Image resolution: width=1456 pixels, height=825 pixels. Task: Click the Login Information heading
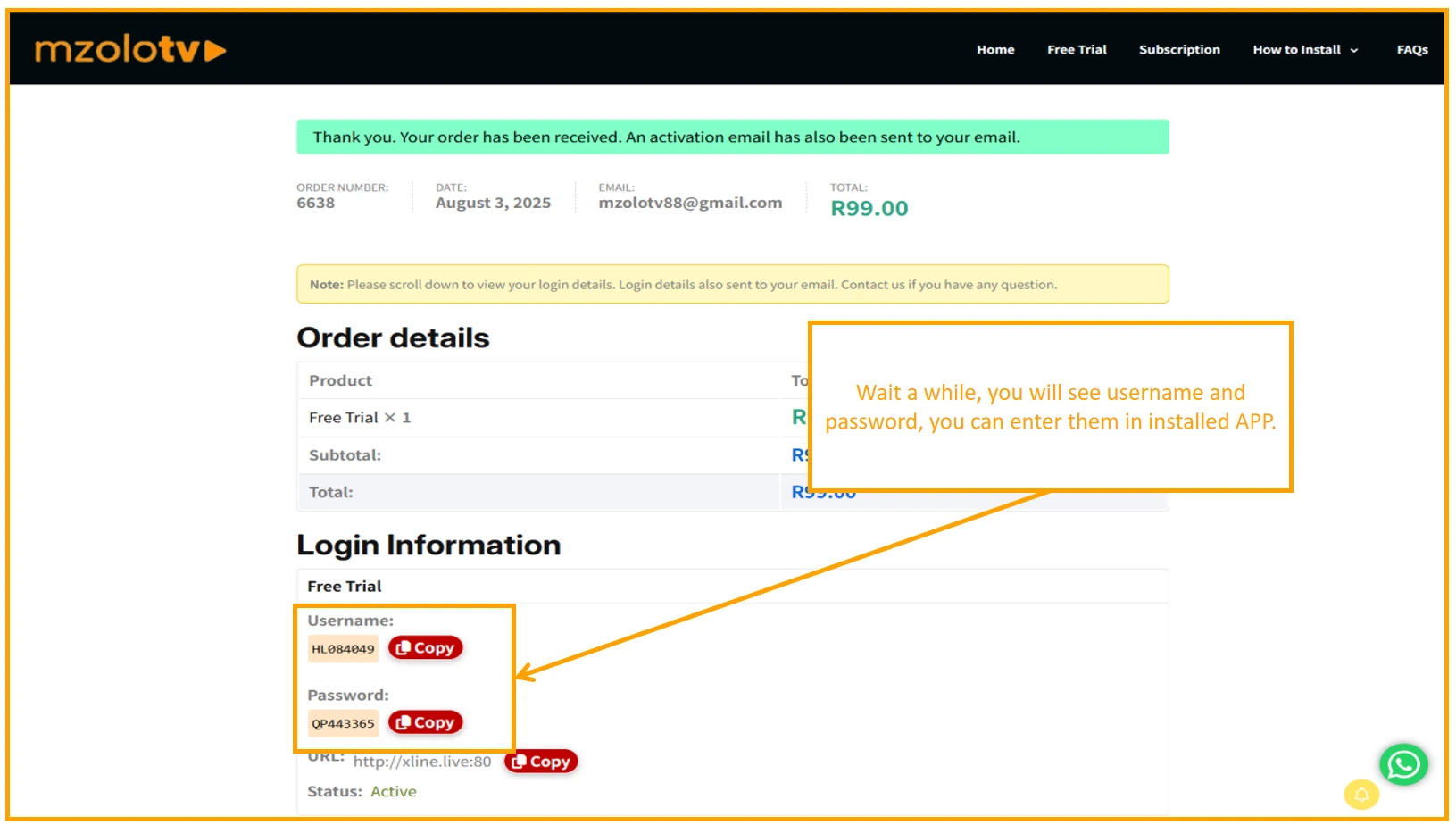coord(428,545)
